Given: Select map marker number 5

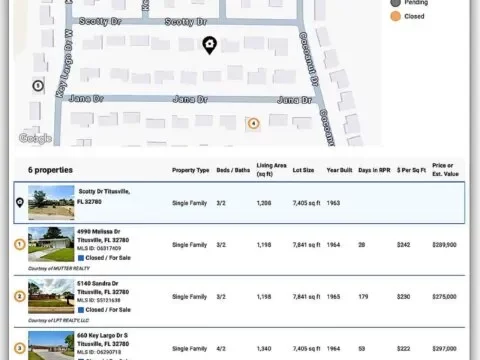Looking at the screenshot, I should 38,86.
